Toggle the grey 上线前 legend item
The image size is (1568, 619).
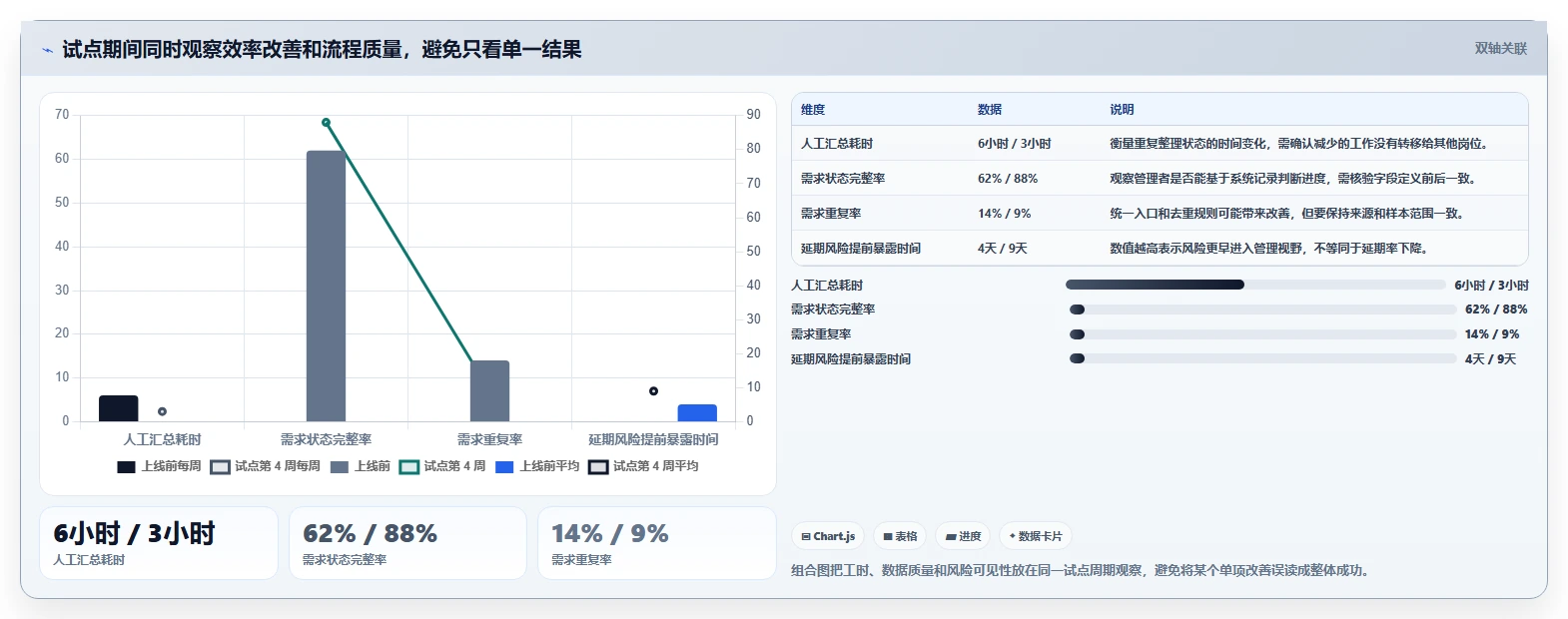point(360,466)
